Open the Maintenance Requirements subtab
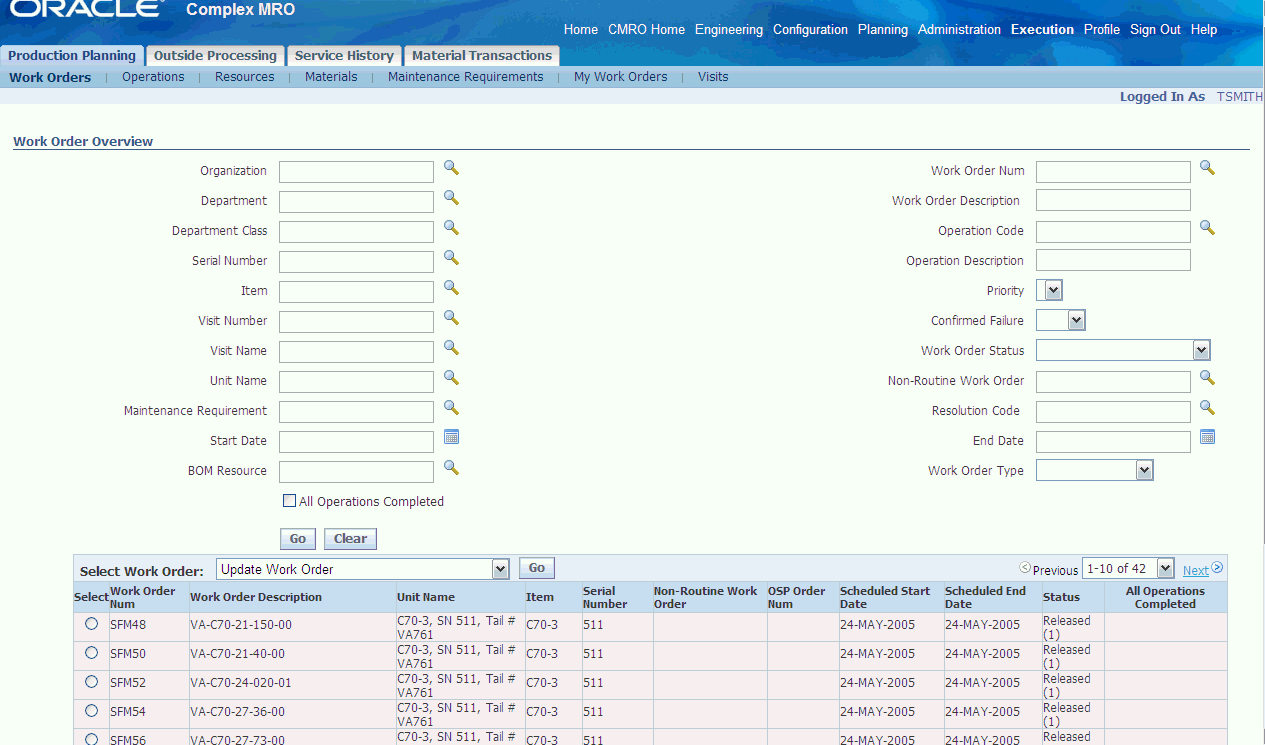Viewport: 1265px width, 745px height. click(x=466, y=77)
